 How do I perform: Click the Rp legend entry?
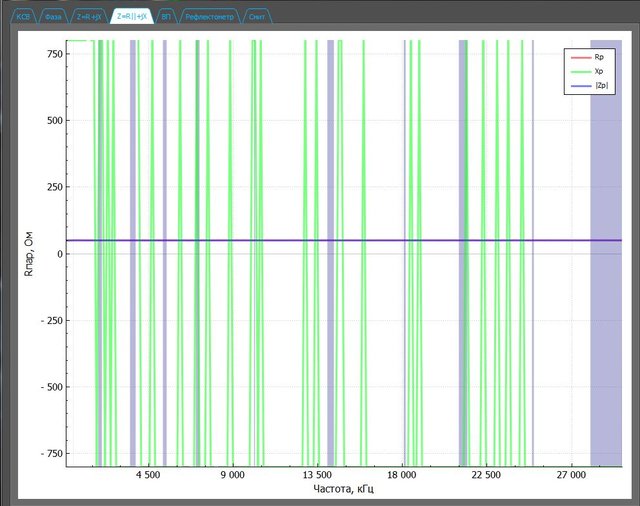(x=598, y=59)
